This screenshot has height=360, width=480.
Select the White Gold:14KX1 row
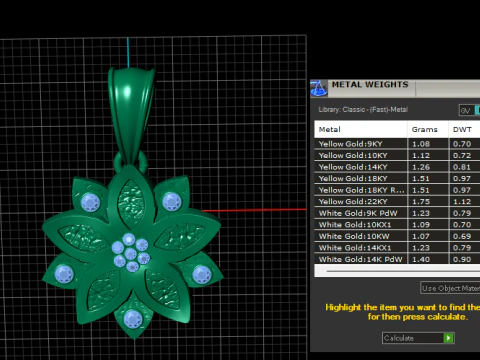click(397, 248)
